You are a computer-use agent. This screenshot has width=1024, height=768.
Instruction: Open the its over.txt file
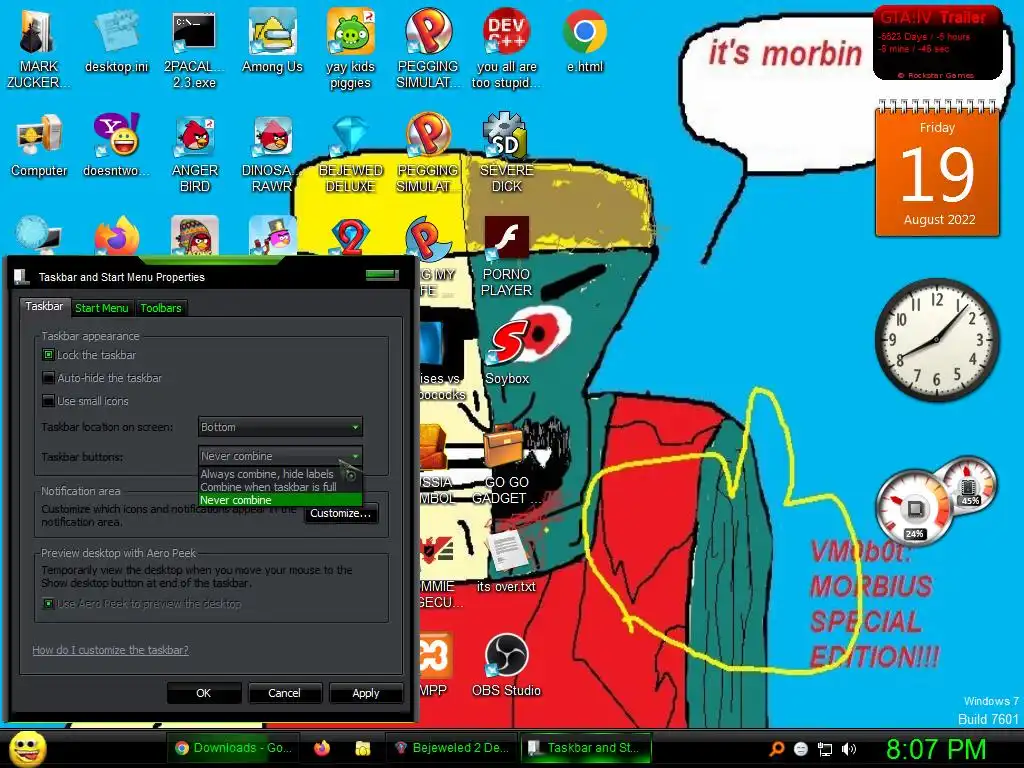(x=506, y=560)
